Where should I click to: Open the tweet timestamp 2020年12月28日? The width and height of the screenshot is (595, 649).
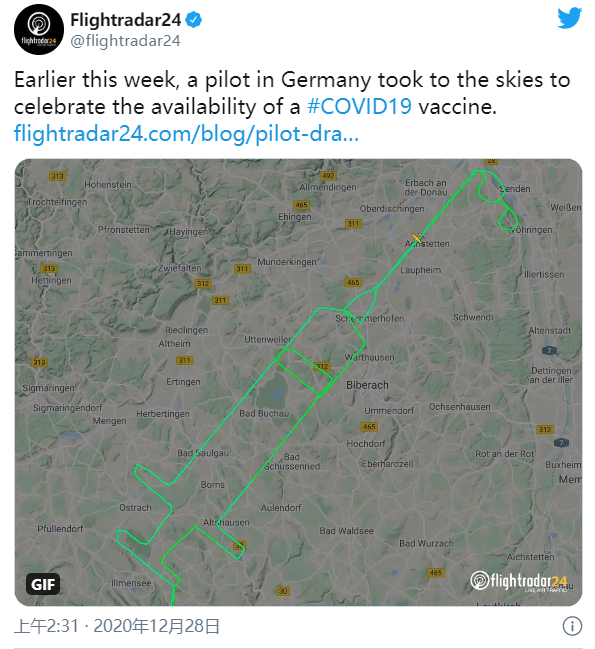point(156,626)
